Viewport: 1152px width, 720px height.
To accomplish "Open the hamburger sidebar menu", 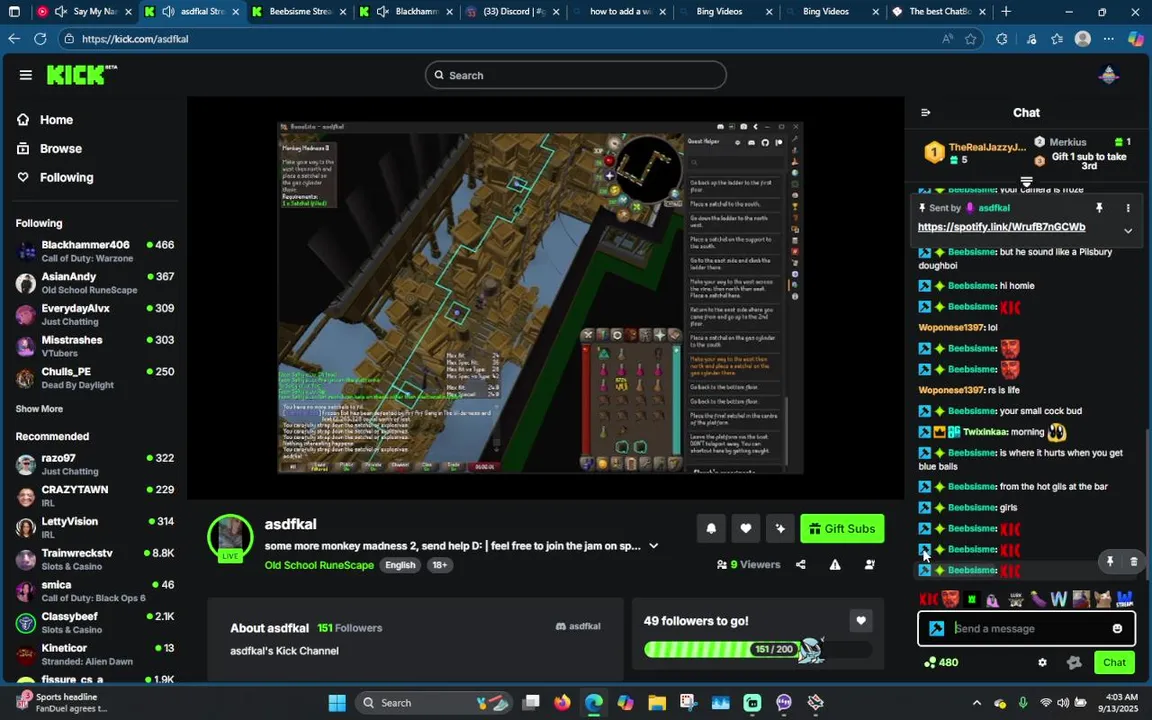I will tap(26, 75).
